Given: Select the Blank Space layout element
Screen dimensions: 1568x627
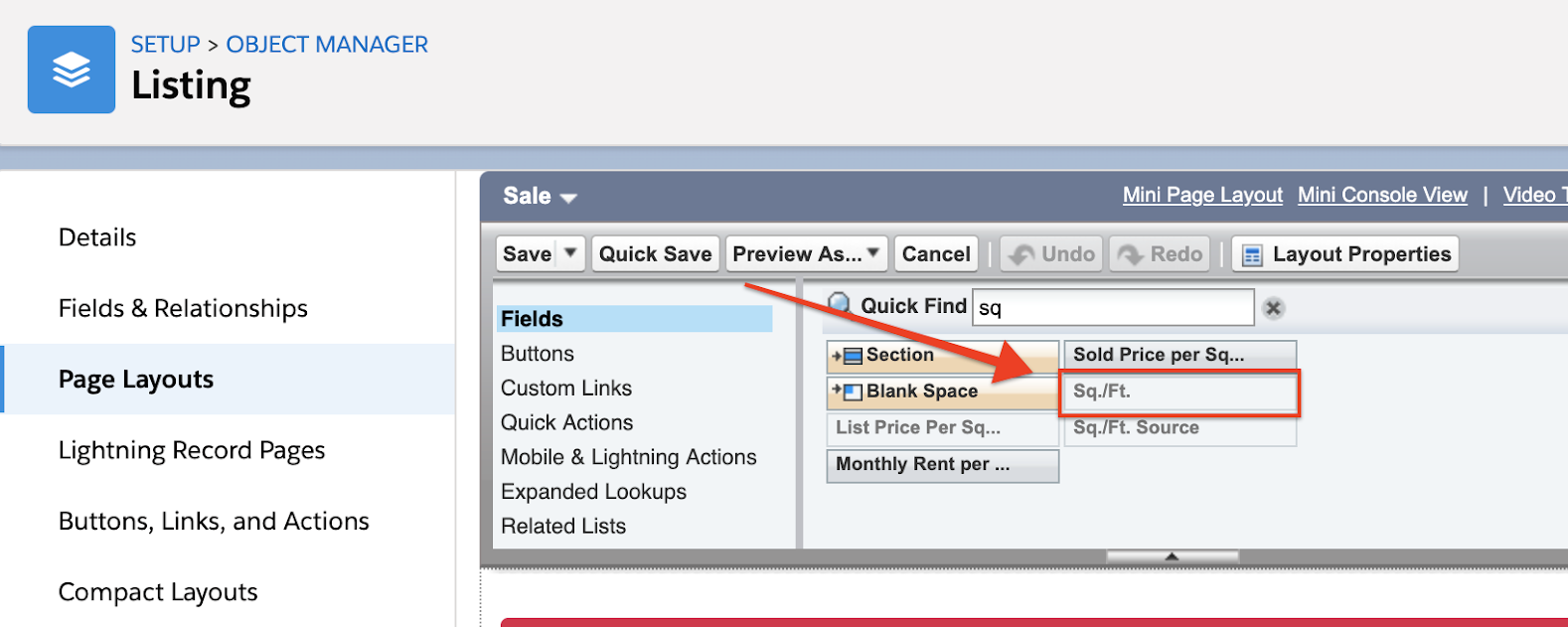Looking at the screenshot, I should pyautogui.click(x=940, y=392).
